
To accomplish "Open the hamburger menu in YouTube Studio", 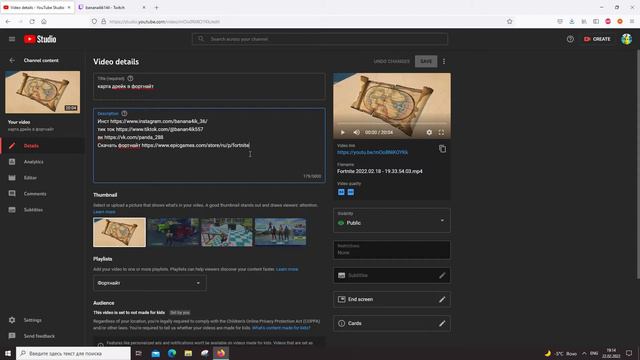I will (x=12, y=39).
